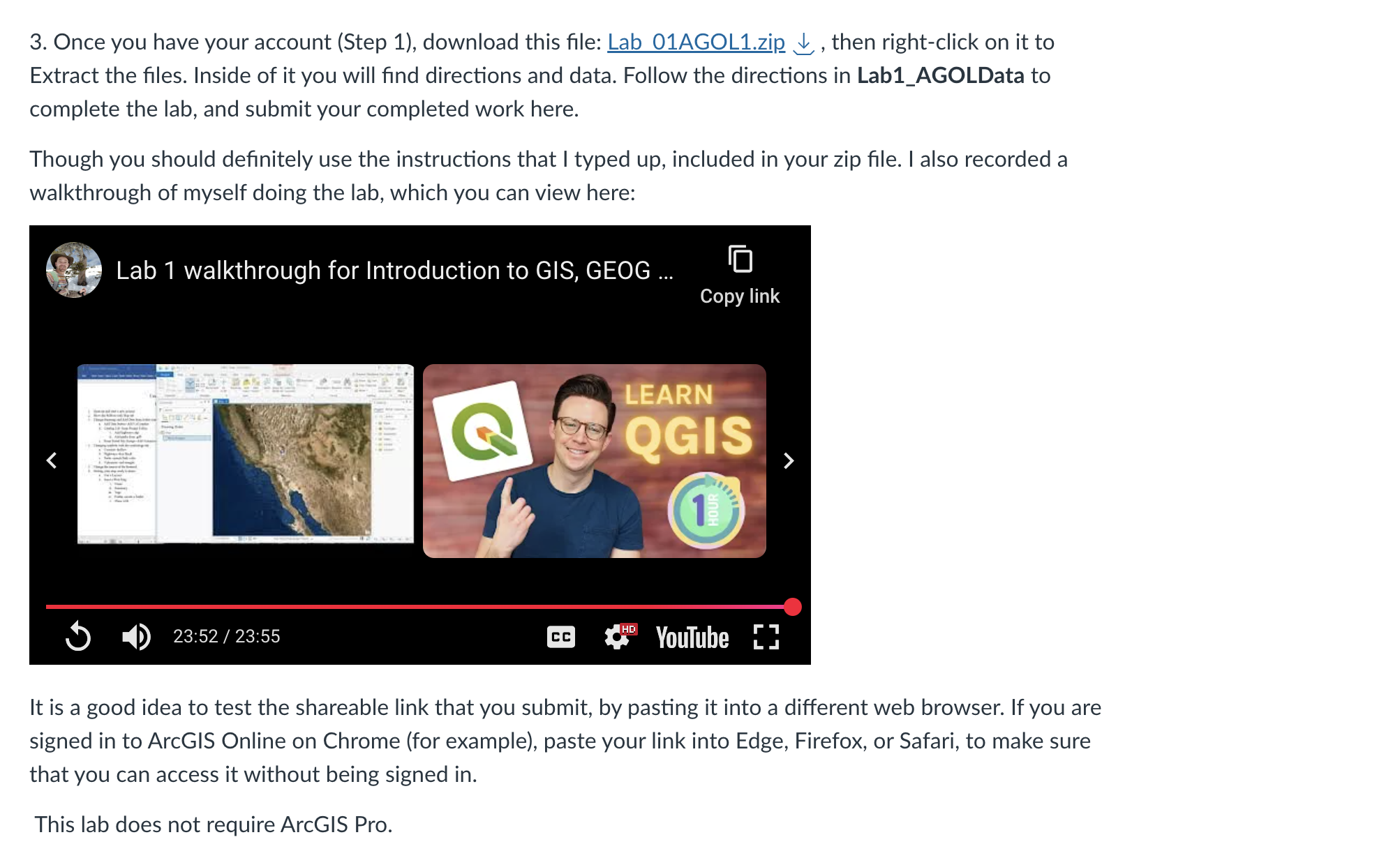Click the text 'This lab does not require ArcGIS Pro.'
The image size is (1400, 851).
(214, 824)
